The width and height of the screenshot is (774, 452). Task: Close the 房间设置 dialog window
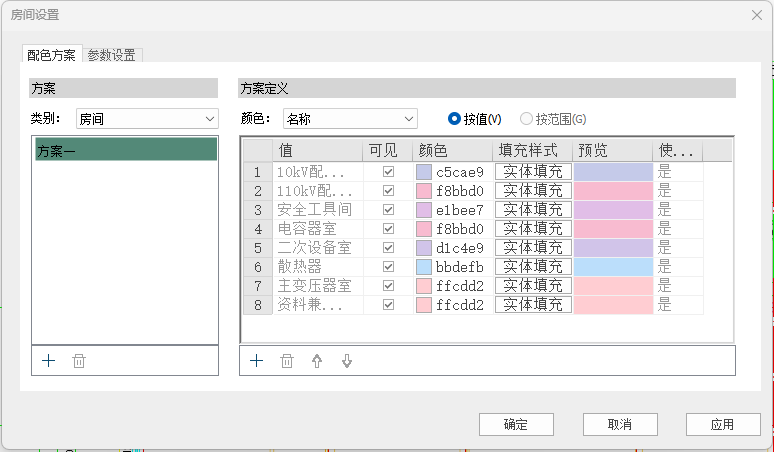click(x=755, y=15)
